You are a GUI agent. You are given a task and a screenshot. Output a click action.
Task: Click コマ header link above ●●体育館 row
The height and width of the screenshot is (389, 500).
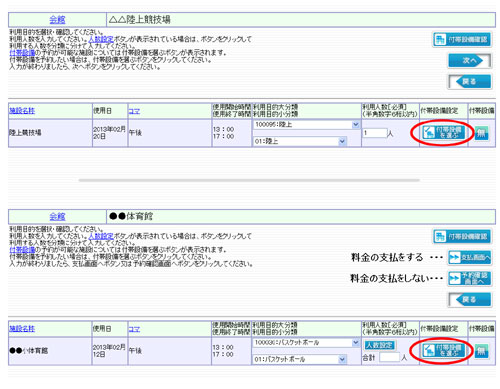(x=134, y=329)
